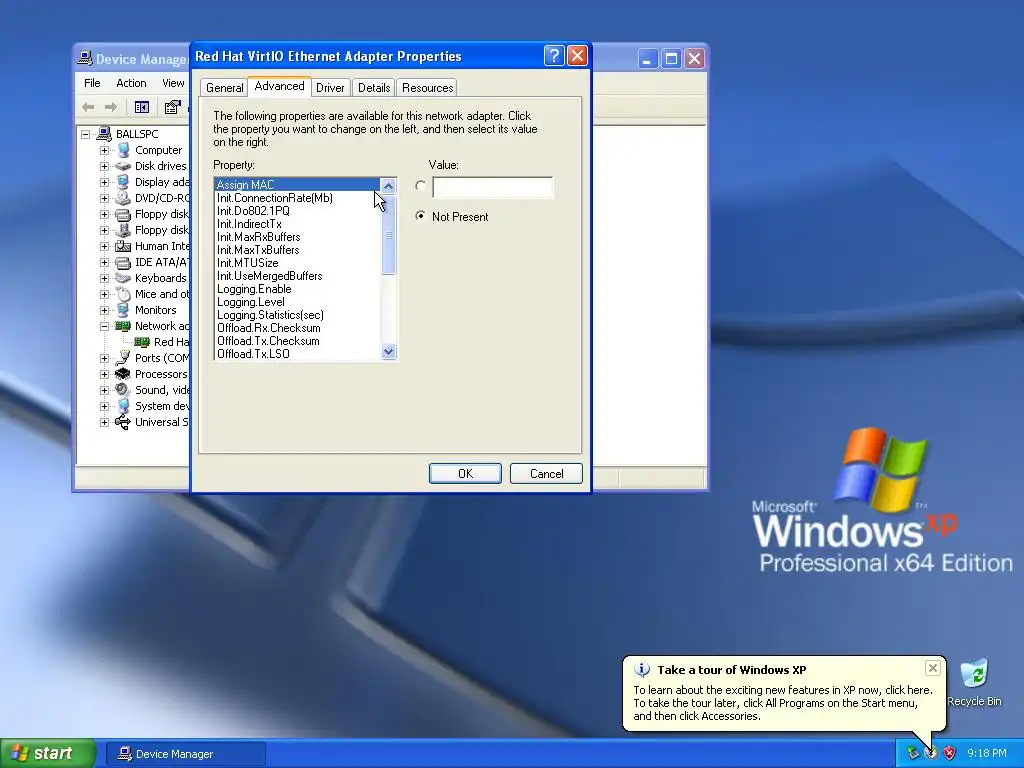Open the Start menu

[x=48, y=753]
